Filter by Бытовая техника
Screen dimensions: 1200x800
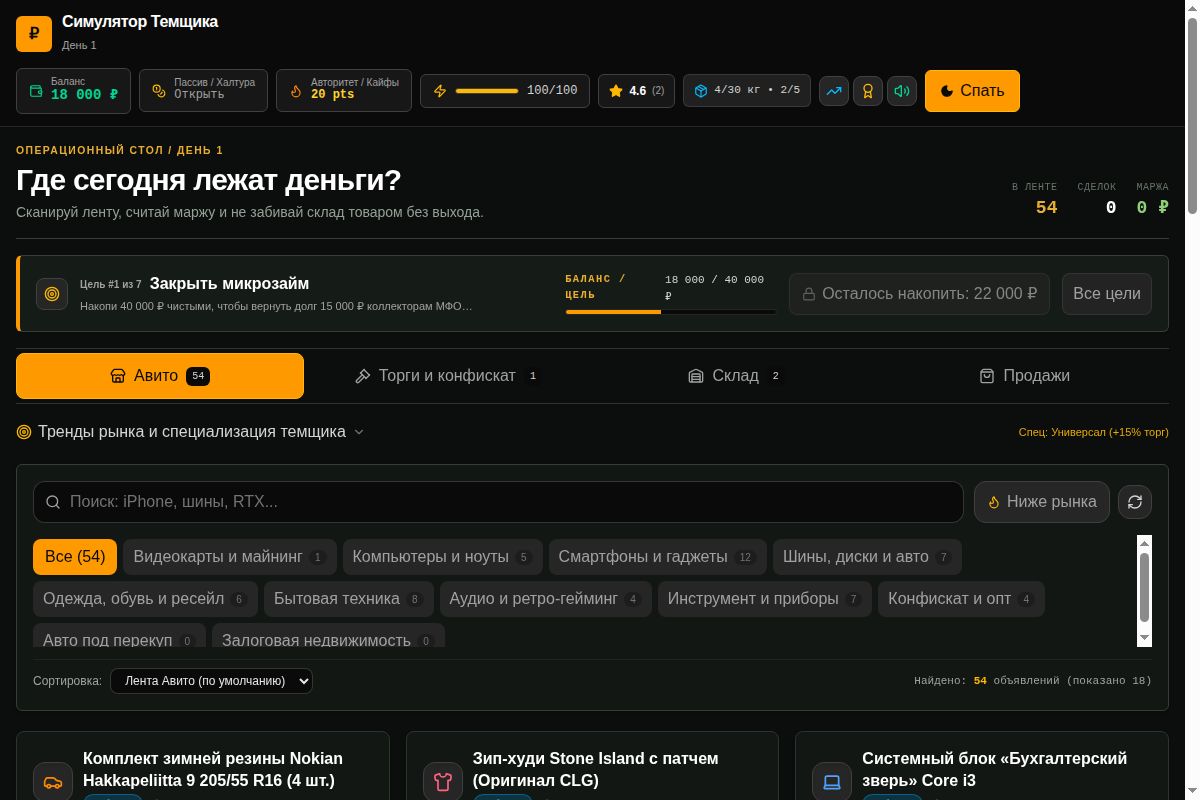coord(349,599)
